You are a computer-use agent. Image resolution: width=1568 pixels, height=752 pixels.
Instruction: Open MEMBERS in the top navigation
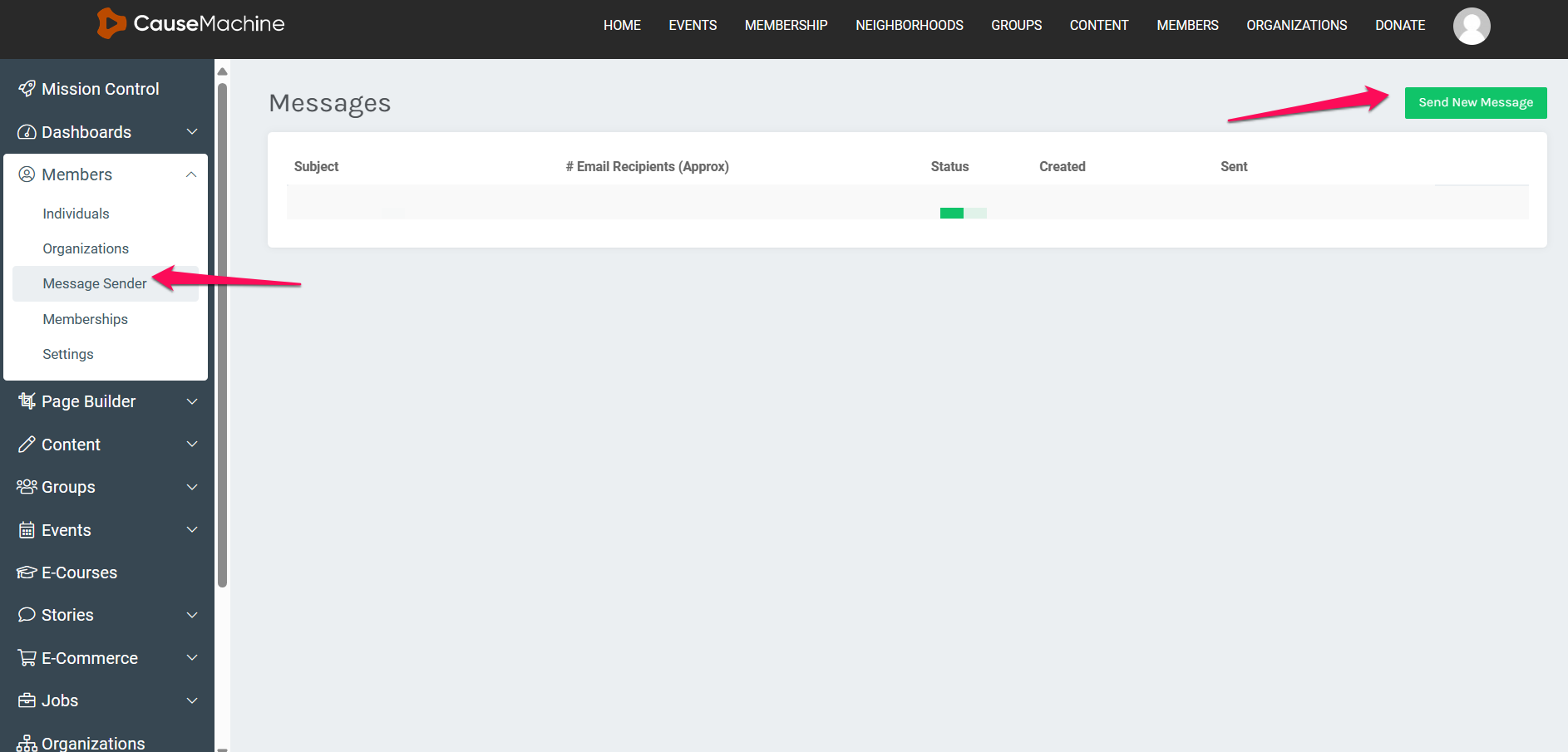pos(1187,26)
